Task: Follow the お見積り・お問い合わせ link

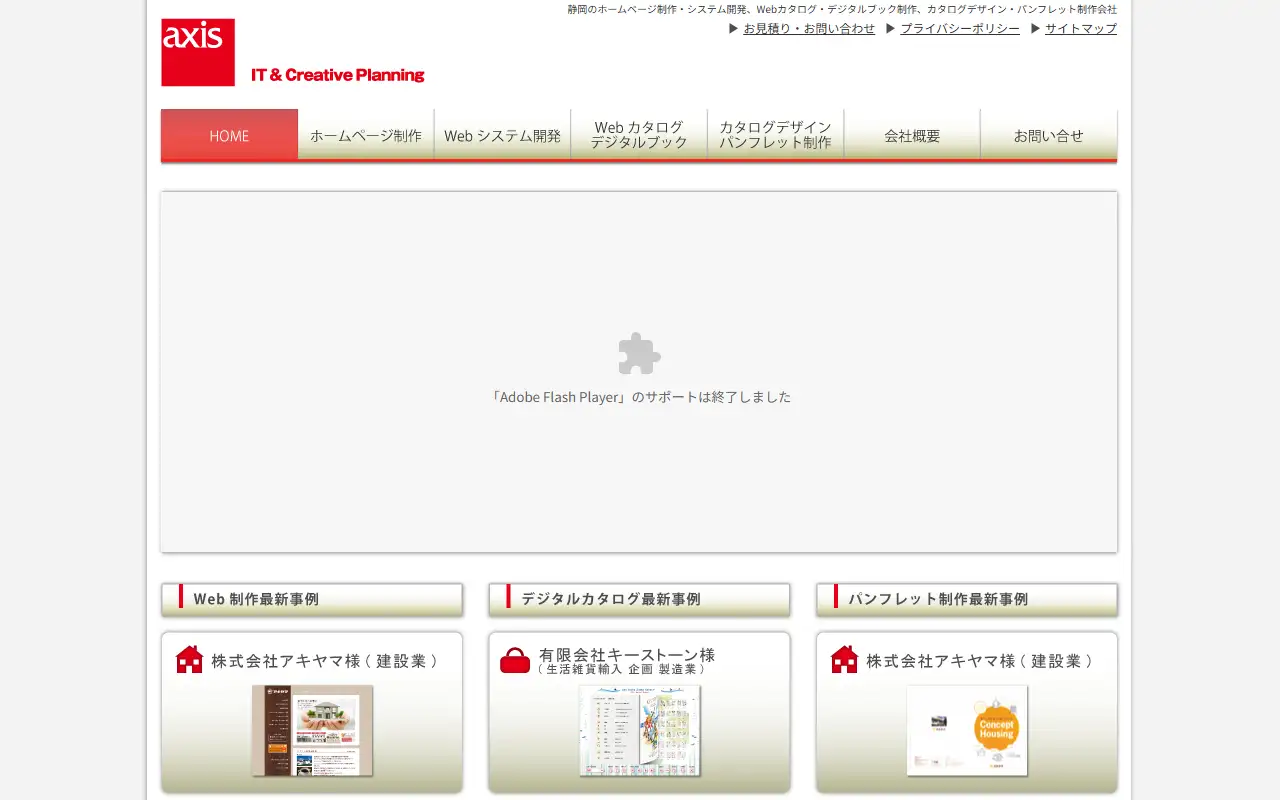Action: point(809,29)
